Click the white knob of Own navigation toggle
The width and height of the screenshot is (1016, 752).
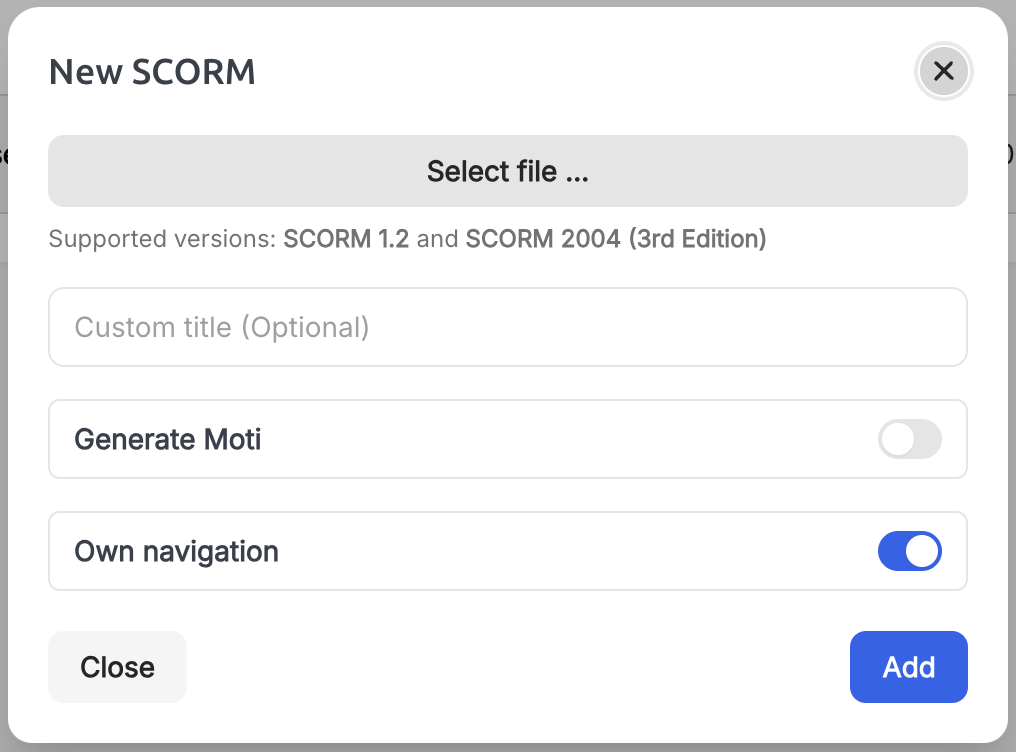pyautogui.click(x=922, y=551)
